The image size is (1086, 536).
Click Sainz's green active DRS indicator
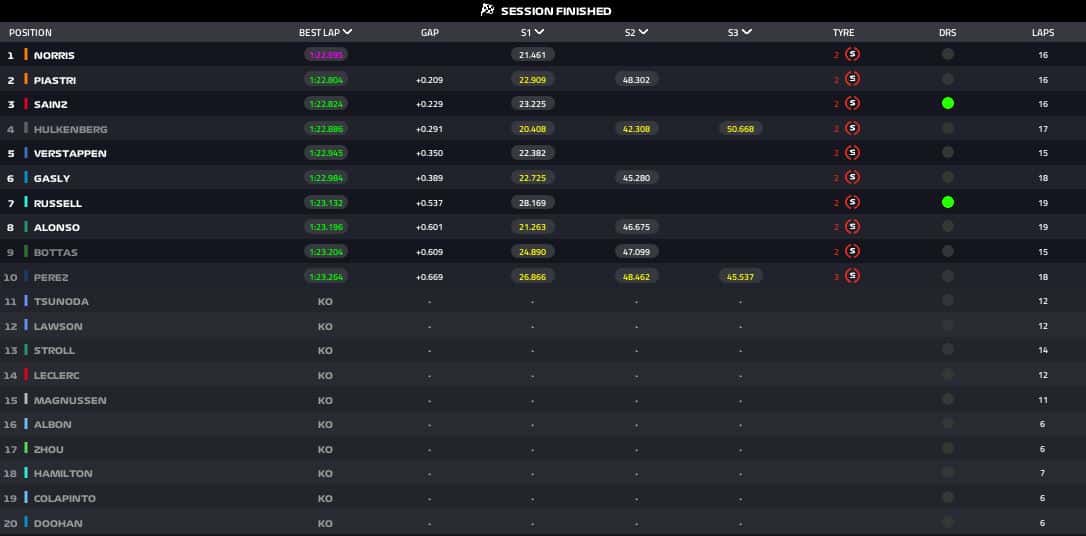click(x=948, y=103)
